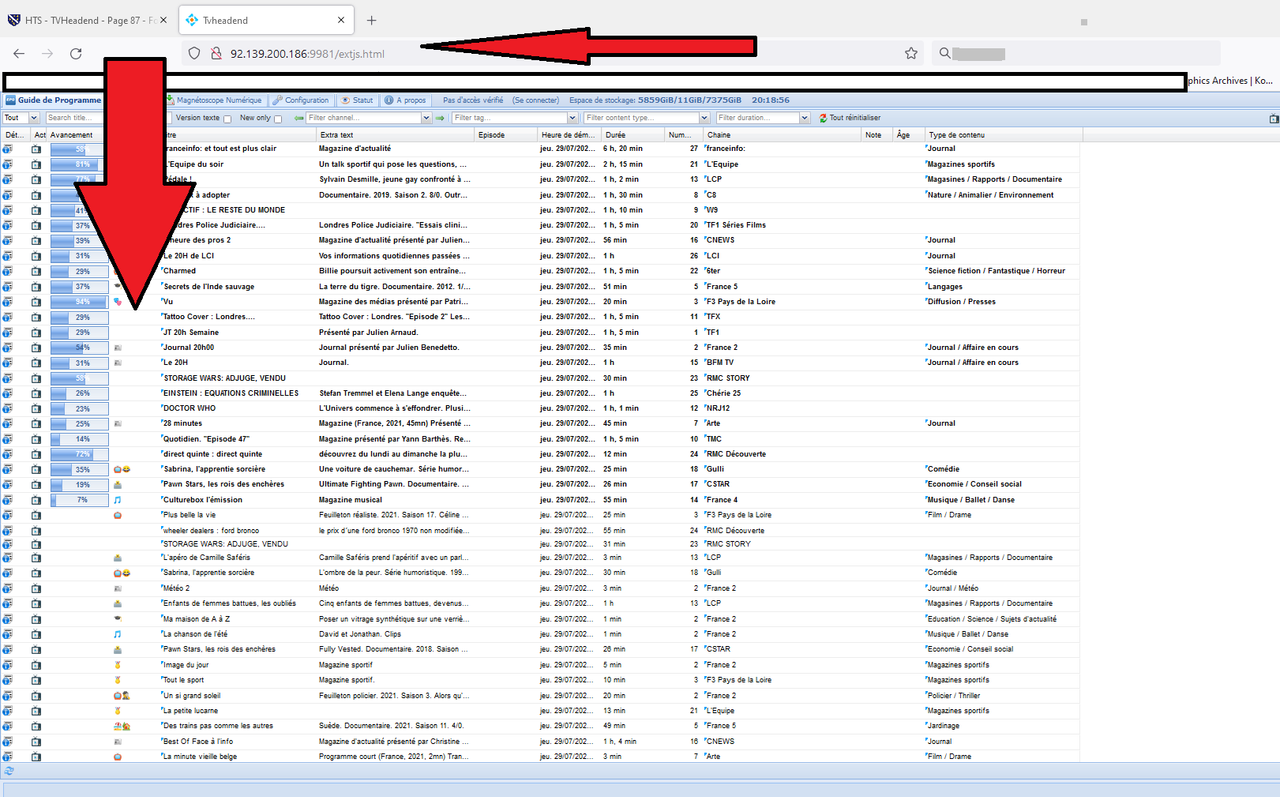Click the status icon in bottom-left corner

(x=9, y=771)
